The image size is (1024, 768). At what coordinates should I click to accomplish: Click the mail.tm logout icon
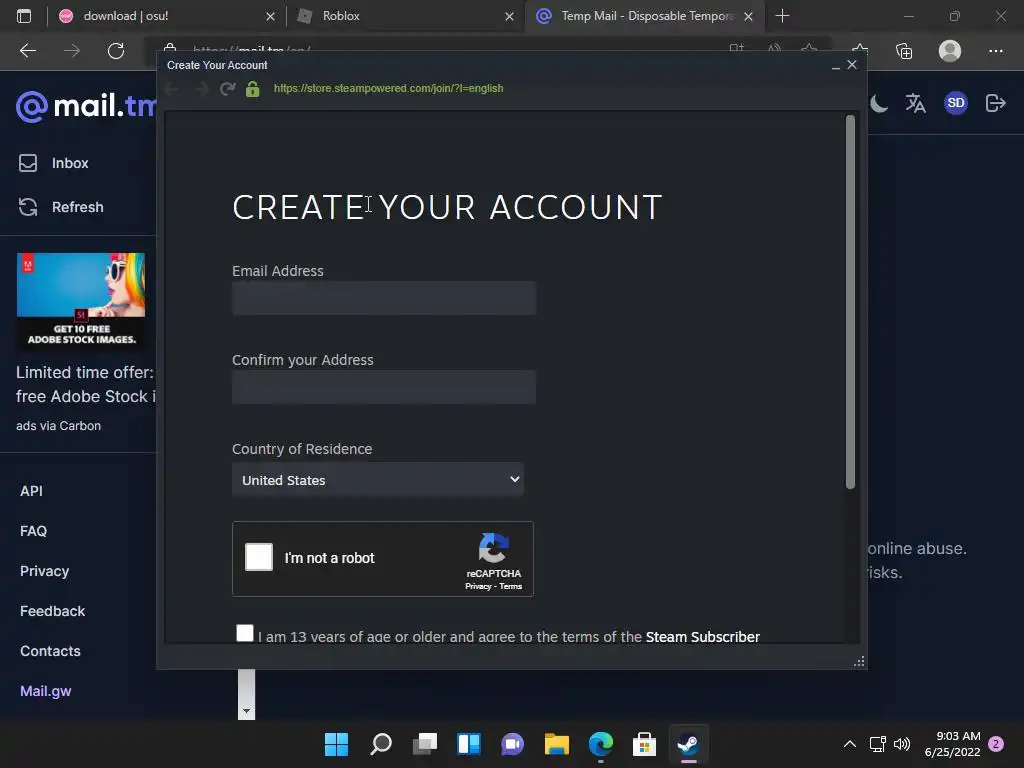pos(995,103)
